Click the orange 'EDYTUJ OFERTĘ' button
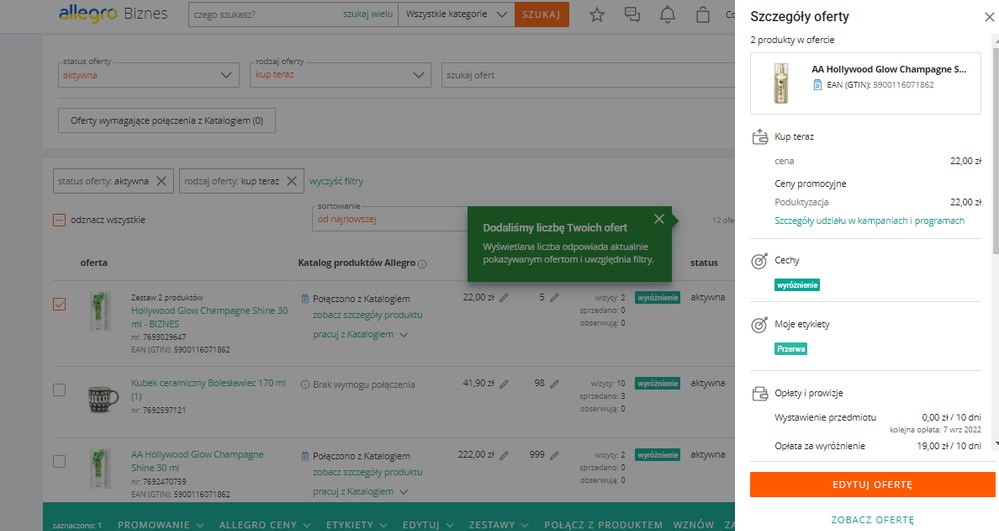Image resolution: width=999 pixels, height=531 pixels. click(872, 484)
